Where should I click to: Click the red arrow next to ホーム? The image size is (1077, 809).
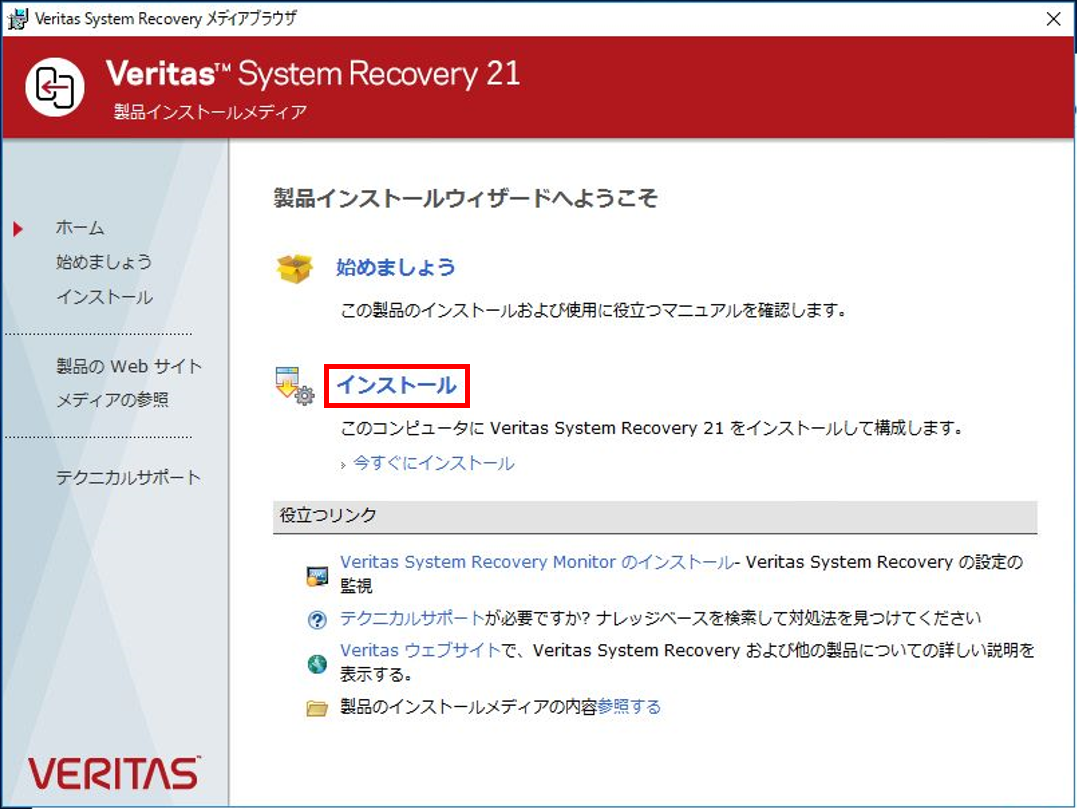tap(18, 229)
